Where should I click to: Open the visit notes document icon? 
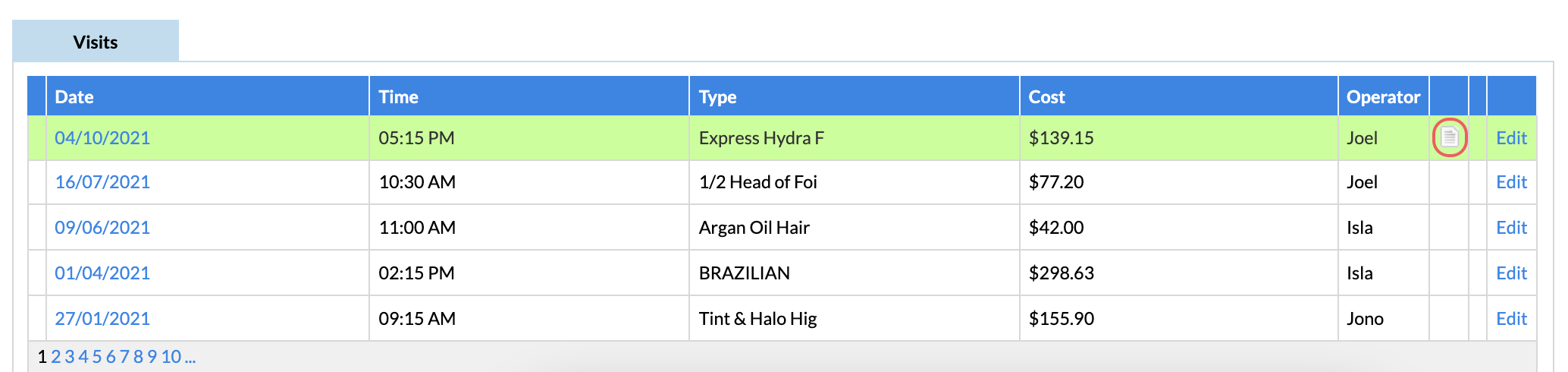point(1449,138)
